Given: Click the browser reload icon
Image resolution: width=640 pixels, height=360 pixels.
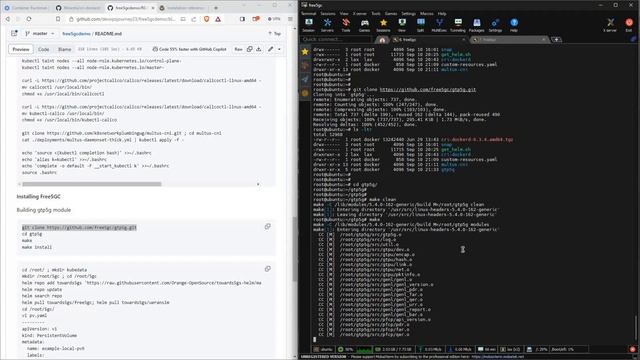Looking at the screenshot, I should 29,19.
